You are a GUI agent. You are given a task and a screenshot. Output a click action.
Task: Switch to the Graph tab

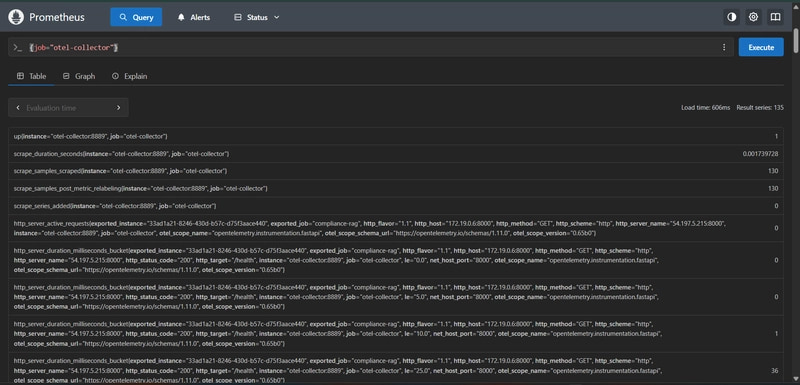[79, 76]
